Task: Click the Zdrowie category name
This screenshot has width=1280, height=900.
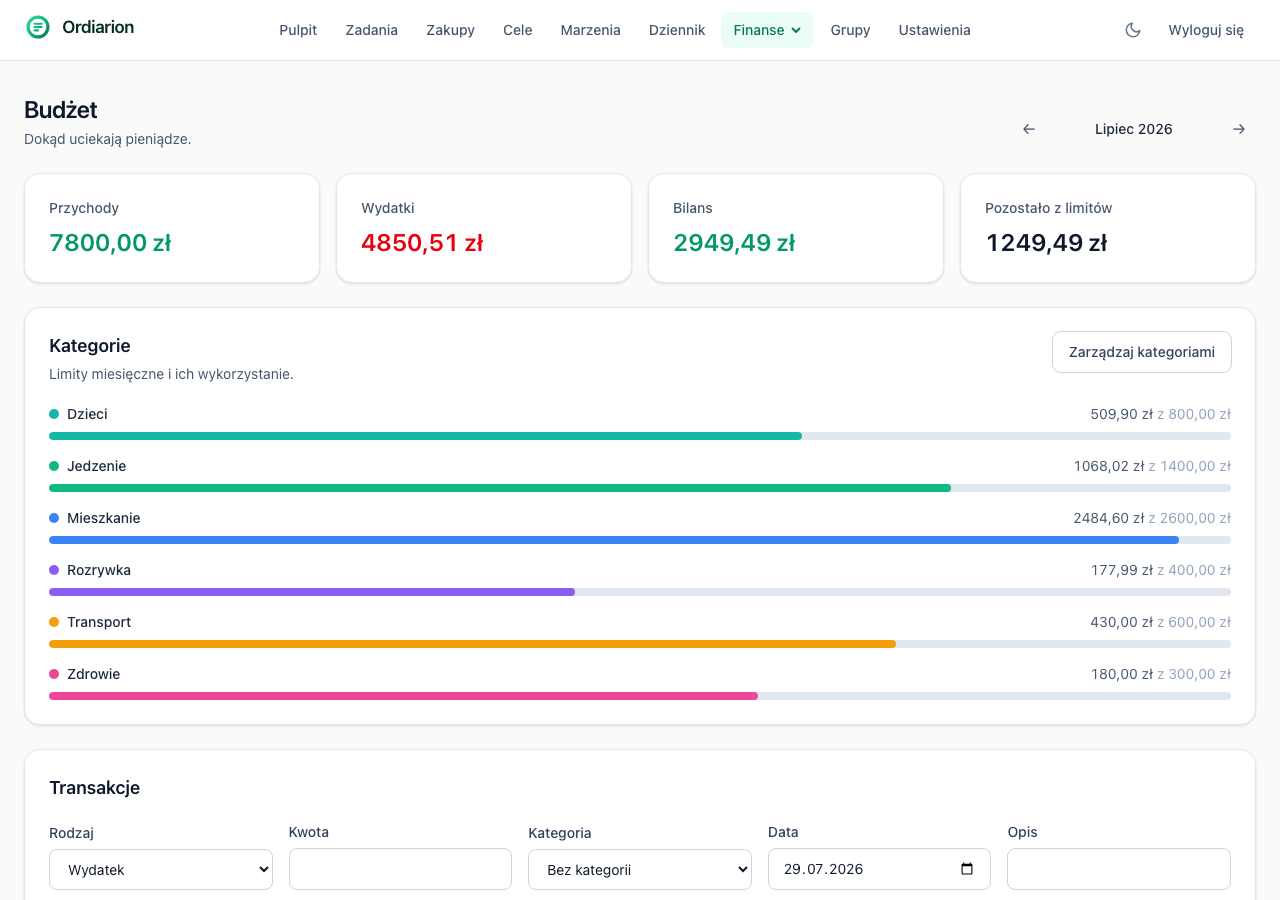Action: (x=93, y=674)
